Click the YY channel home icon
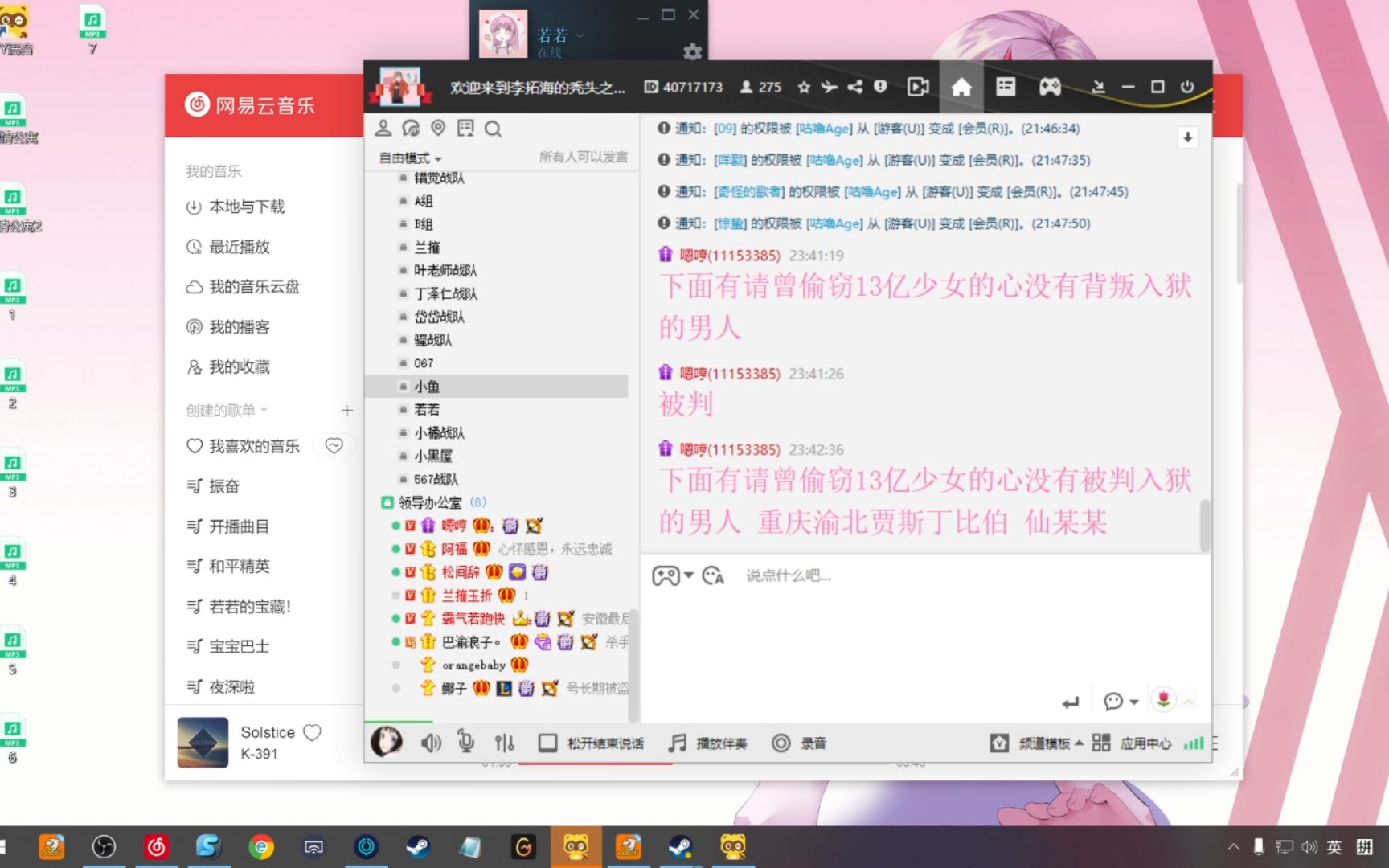 tap(961, 87)
